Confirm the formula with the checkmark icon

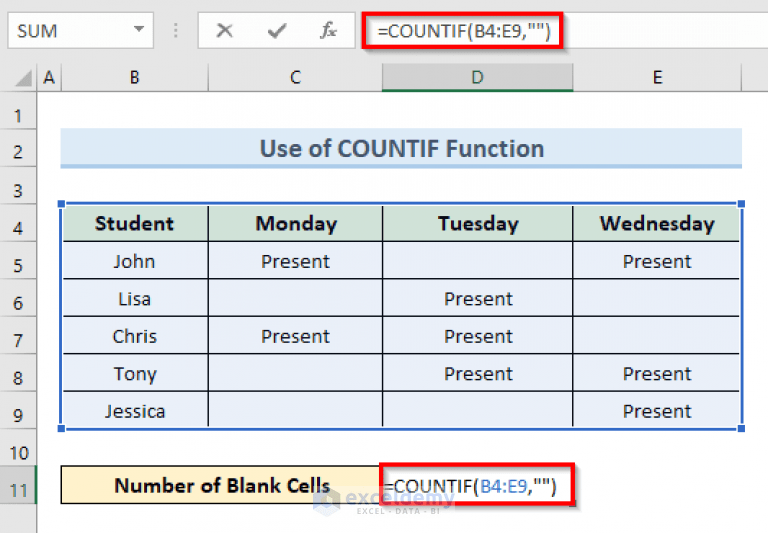(x=277, y=31)
